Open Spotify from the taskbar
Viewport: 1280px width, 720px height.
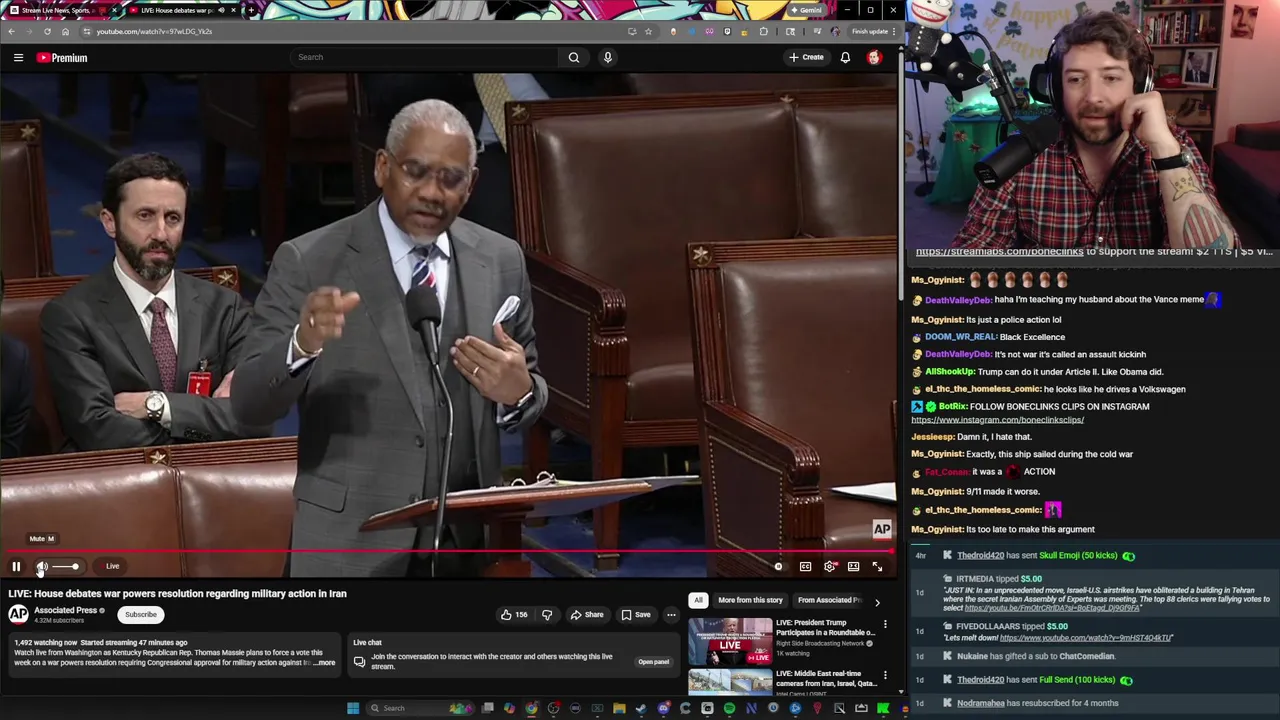point(729,708)
